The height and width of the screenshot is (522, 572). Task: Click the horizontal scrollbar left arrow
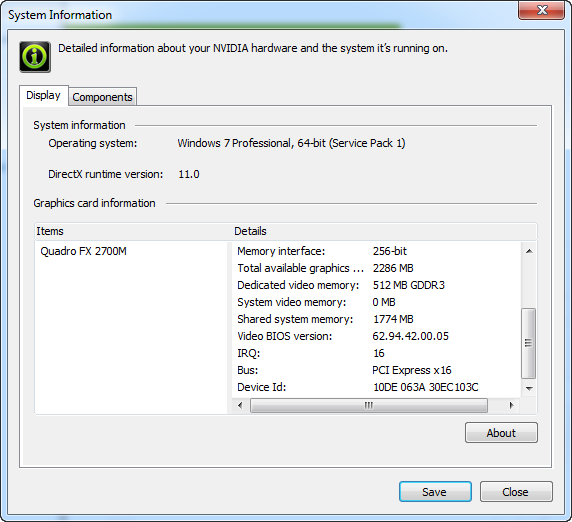240,405
